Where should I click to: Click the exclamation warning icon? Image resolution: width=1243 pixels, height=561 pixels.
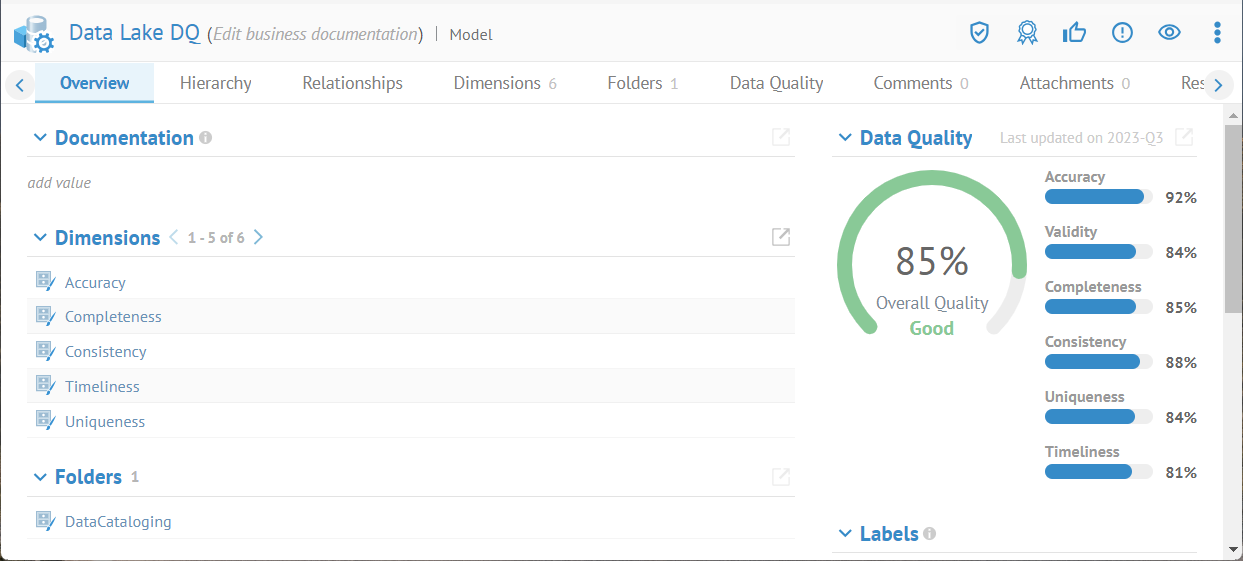1122,33
